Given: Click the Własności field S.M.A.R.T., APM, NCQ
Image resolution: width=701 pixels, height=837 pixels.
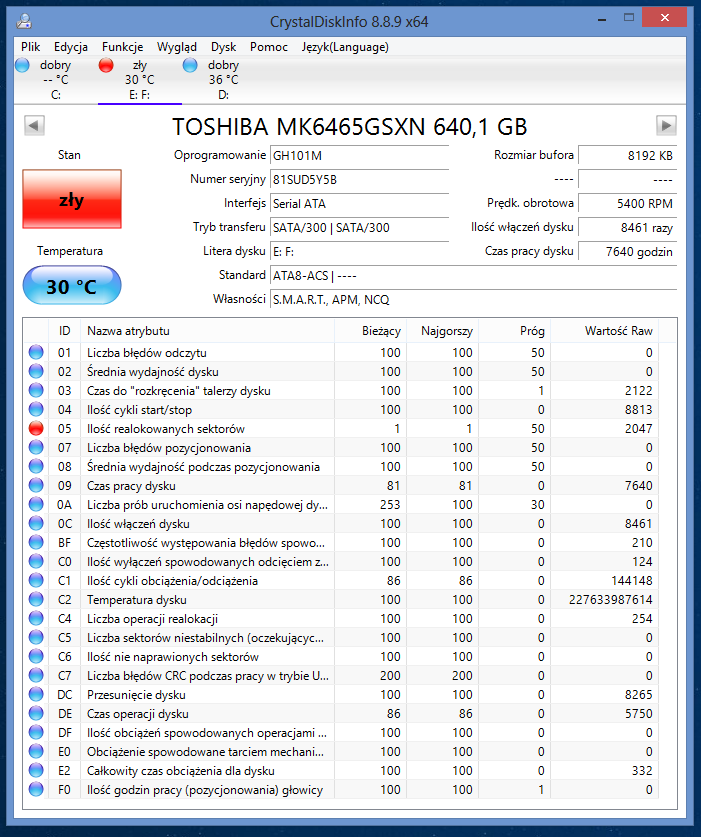Looking at the screenshot, I should [x=473, y=300].
